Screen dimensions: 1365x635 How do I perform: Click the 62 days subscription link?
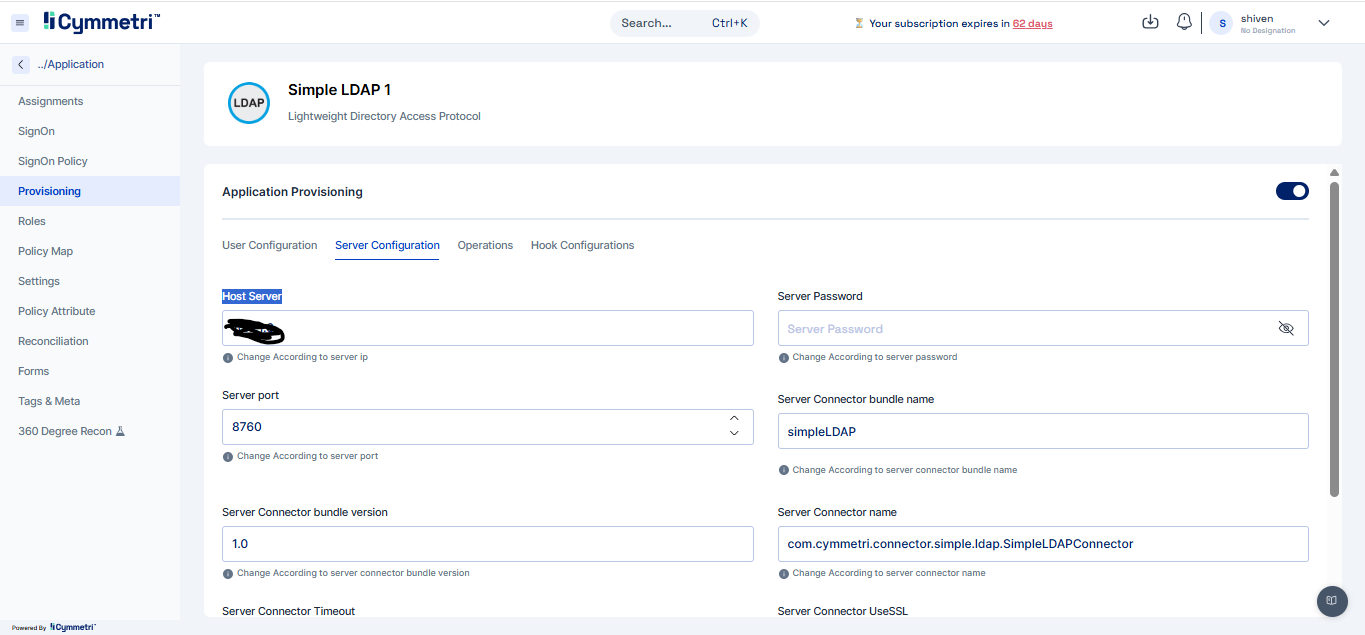(1032, 23)
